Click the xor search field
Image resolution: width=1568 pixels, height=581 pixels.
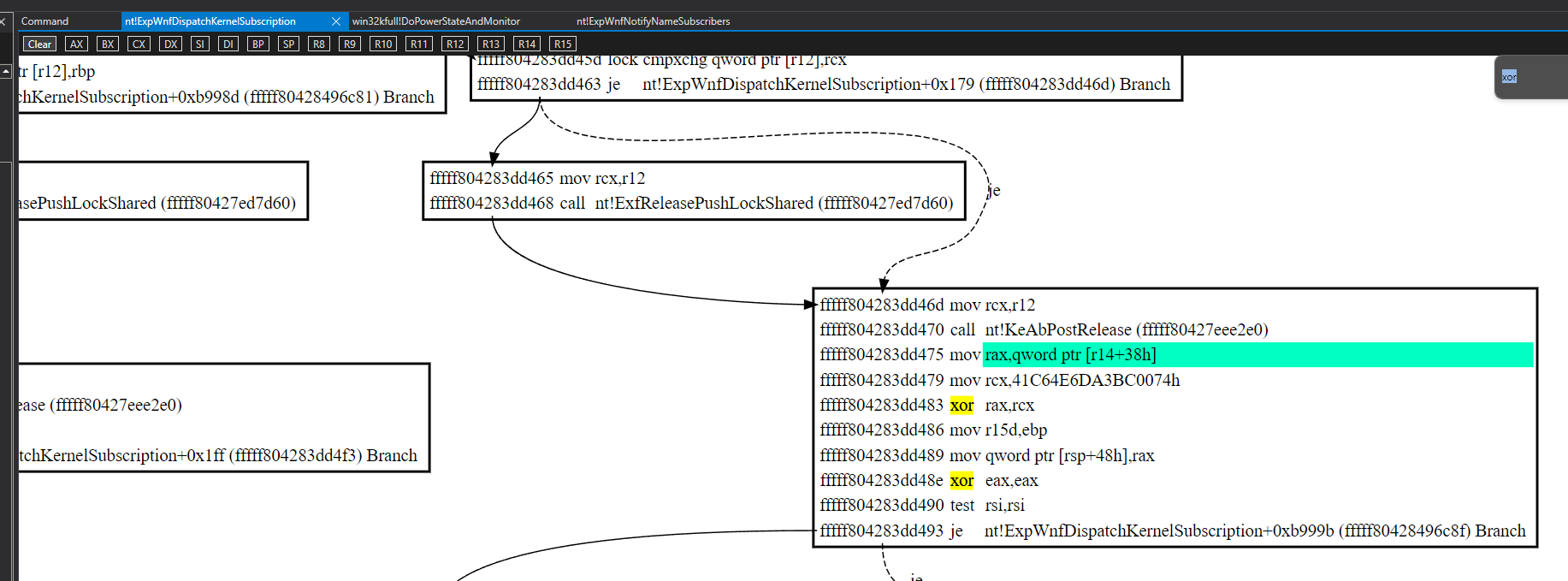[1531, 77]
